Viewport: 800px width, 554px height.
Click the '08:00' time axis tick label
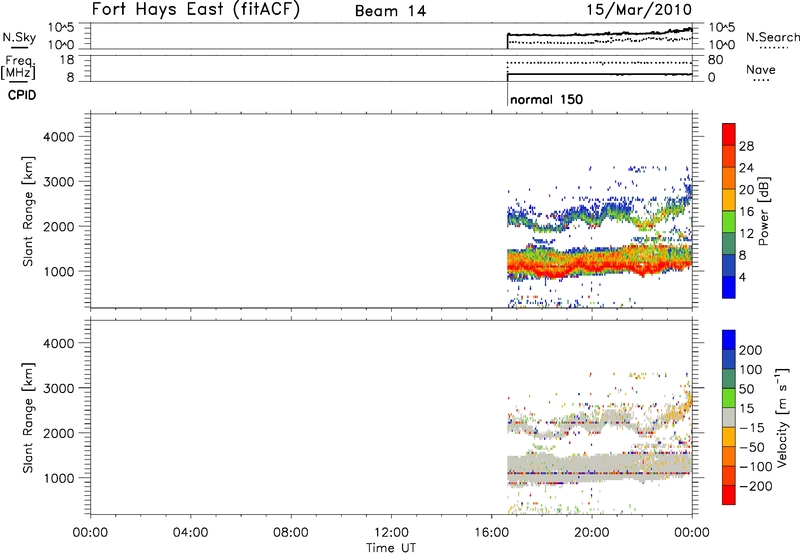pos(291,533)
